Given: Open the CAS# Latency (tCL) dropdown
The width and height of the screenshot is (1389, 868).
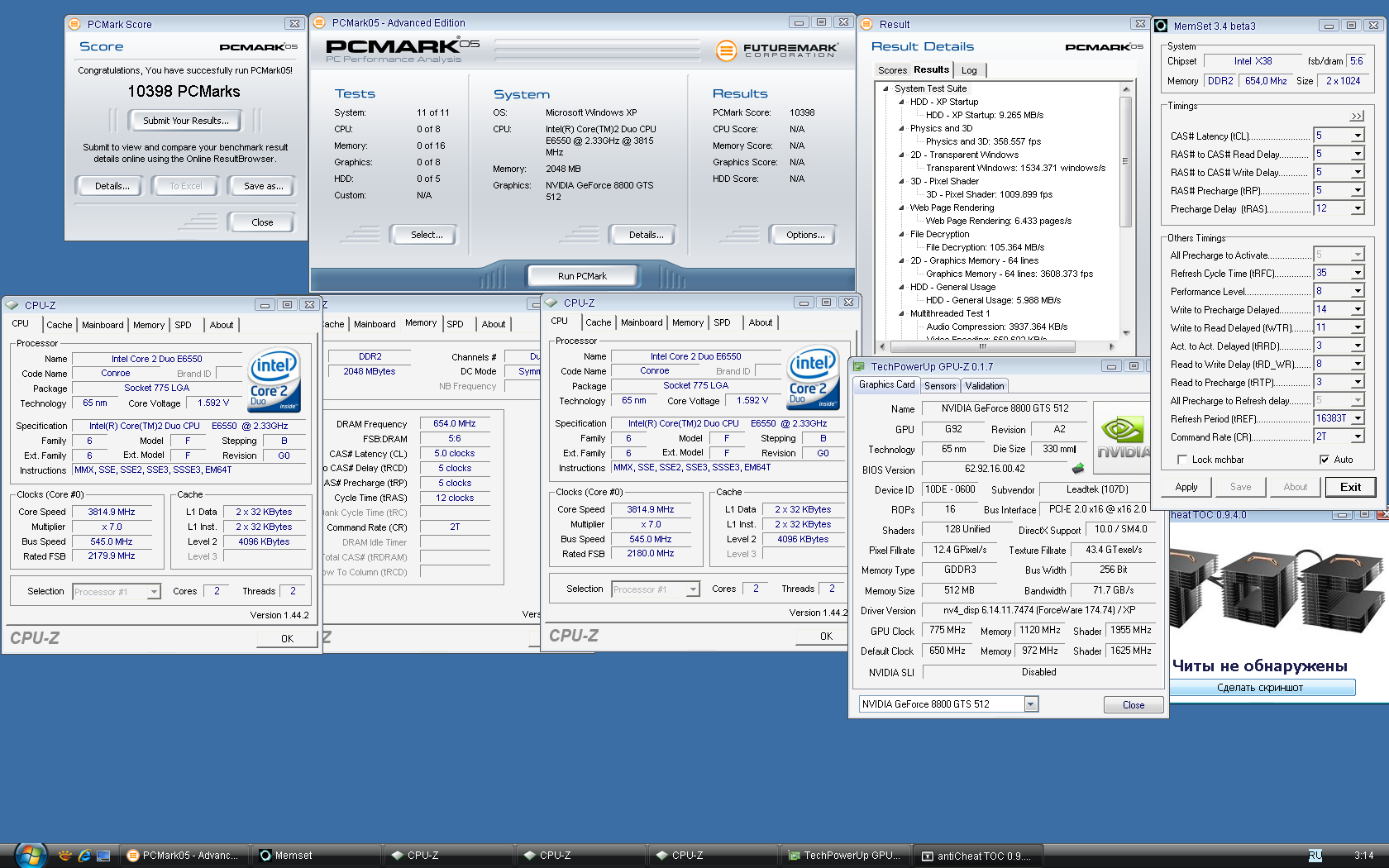Looking at the screenshot, I should (x=1358, y=136).
